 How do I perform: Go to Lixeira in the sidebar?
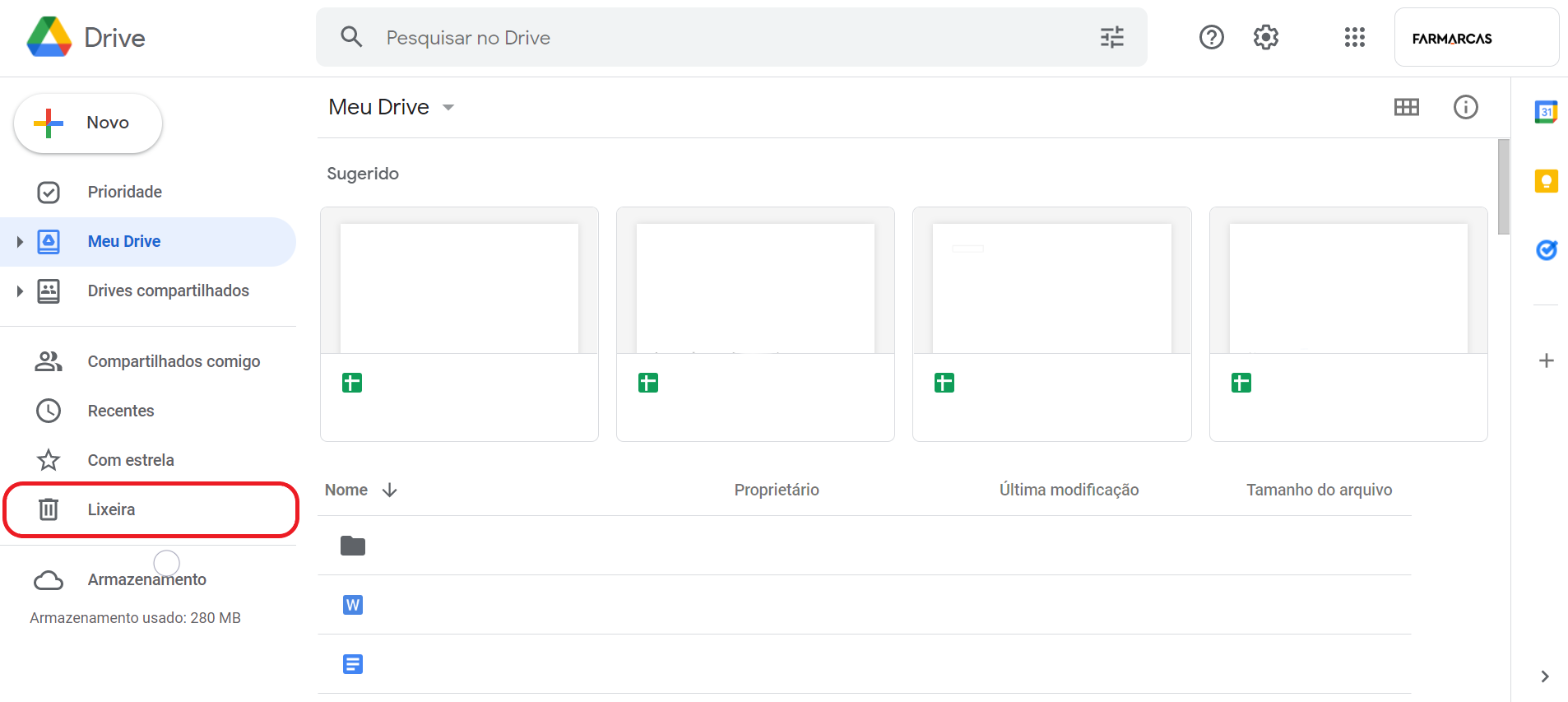point(111,509)
